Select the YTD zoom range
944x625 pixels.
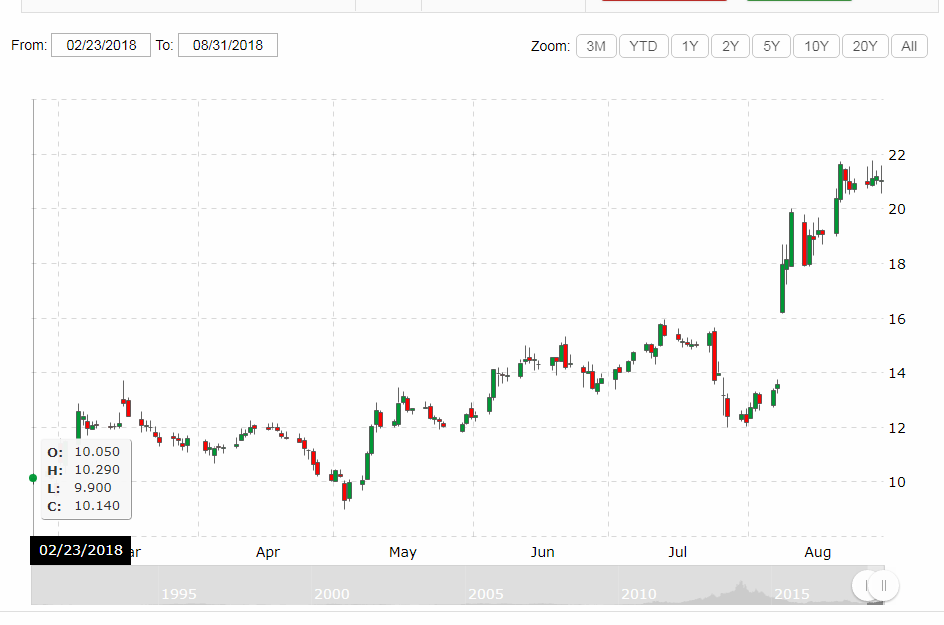pyautogui.click(x=643, y=45)
